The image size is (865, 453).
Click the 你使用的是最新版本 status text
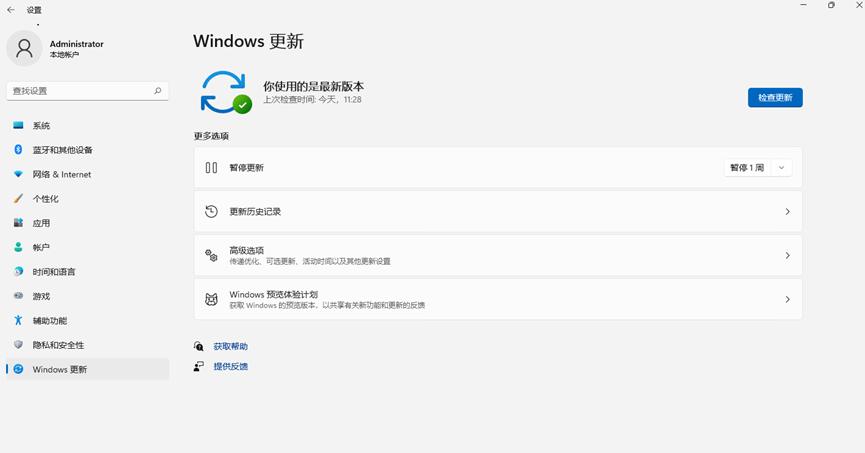313,86
